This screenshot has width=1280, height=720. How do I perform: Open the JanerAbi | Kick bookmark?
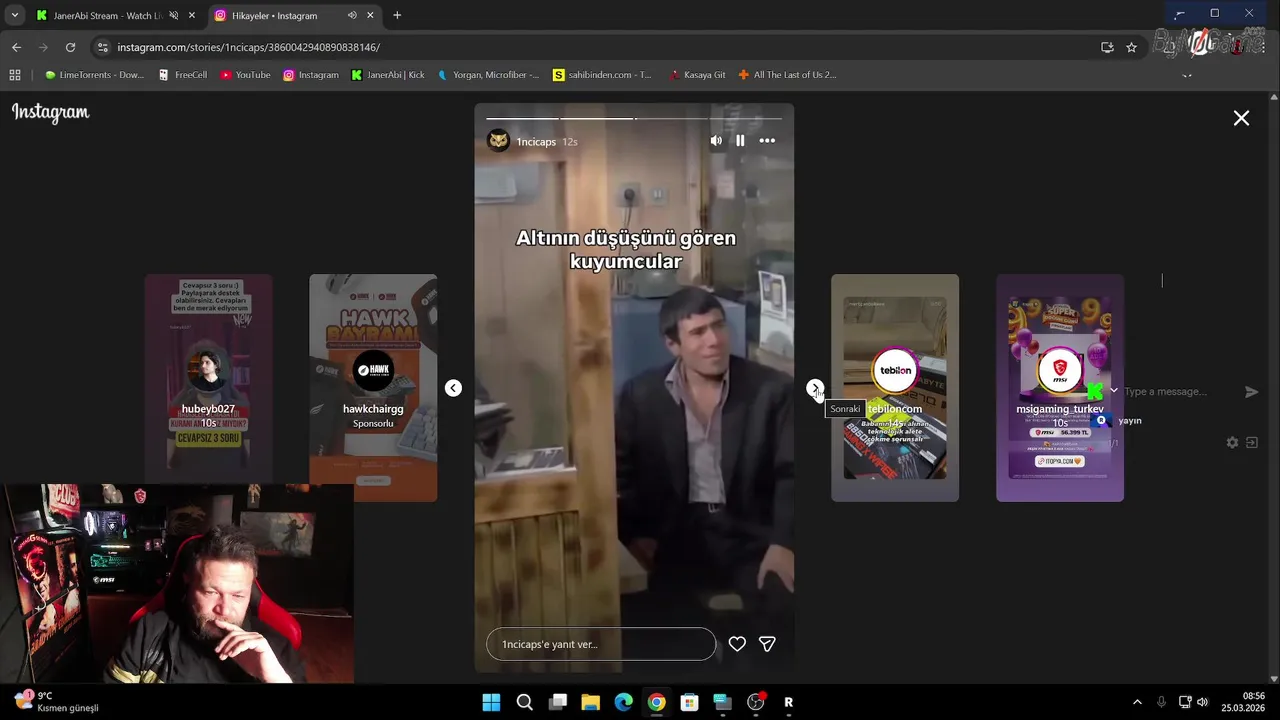[x=388, y=75]
